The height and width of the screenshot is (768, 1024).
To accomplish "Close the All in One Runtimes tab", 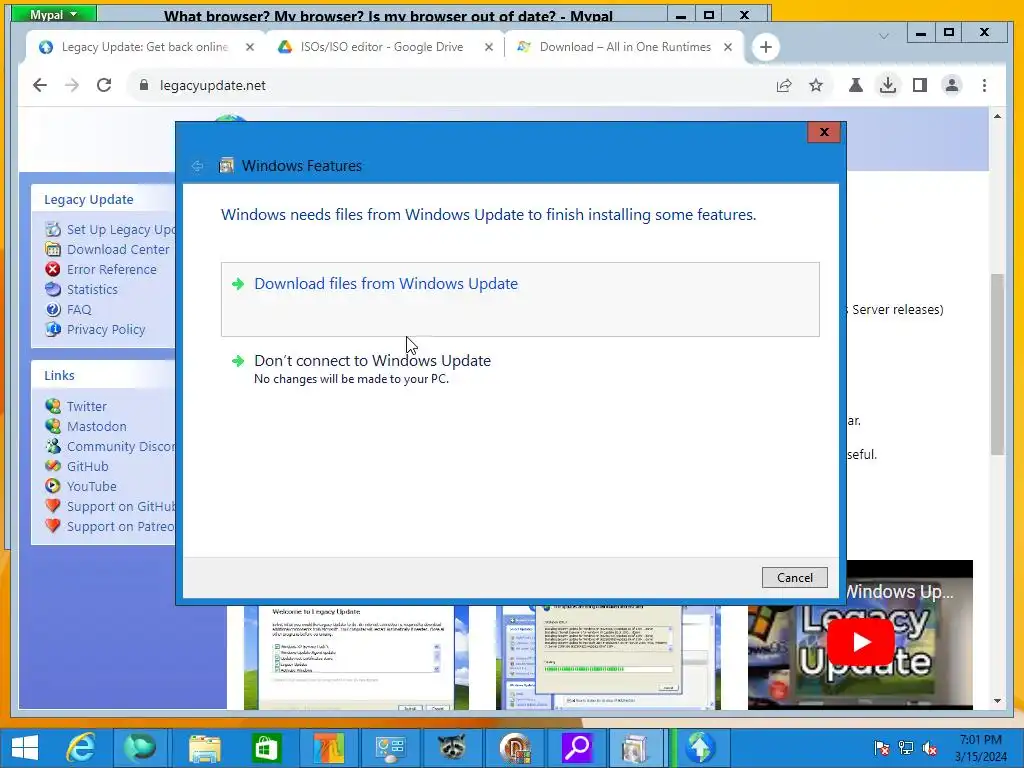I will (728, 47).
